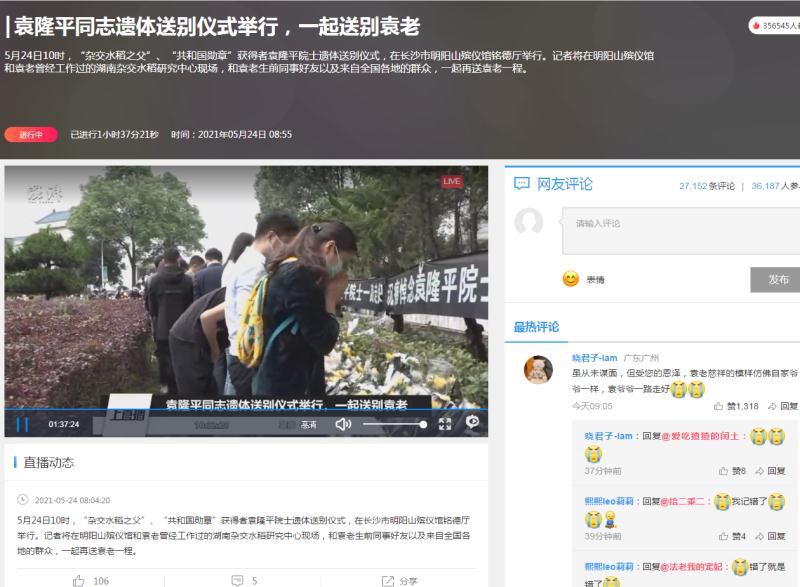
Task: Mute the video volume speaker icon
Action: point(343,425)
